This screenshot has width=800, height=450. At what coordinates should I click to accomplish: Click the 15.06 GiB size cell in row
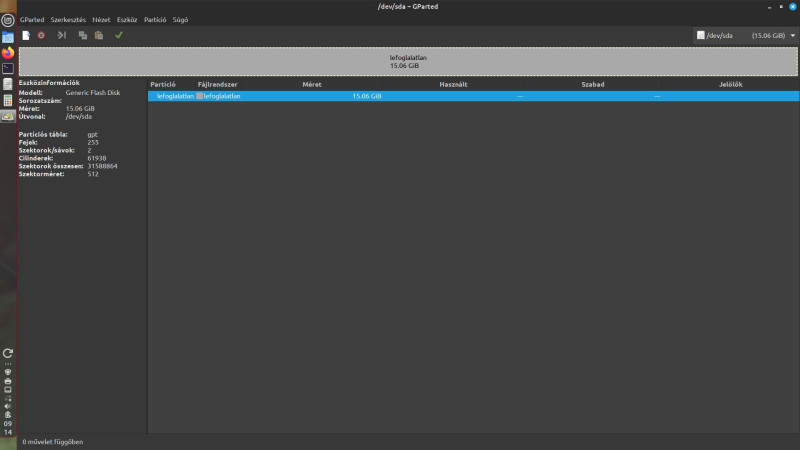[367, 96]
